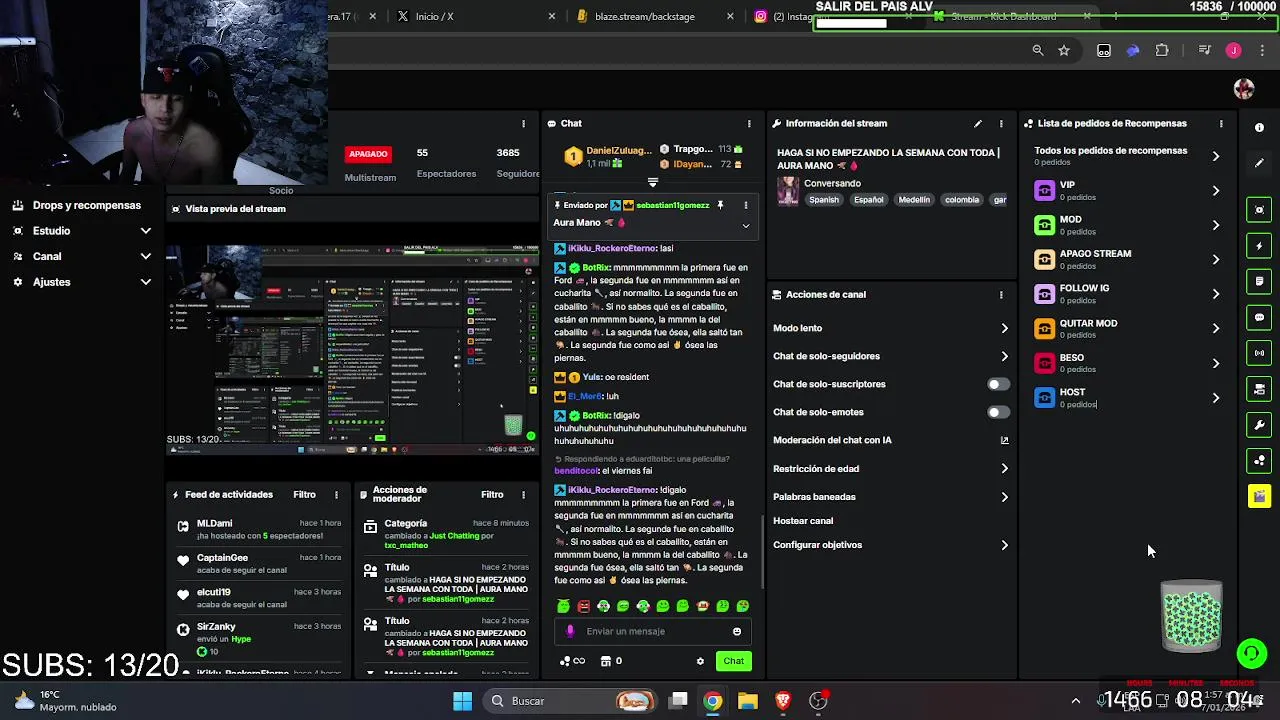Open the MOD reward requests row
This screenshot has width=1280, height=720.
pyautogui.click(x=1127, y=225)
